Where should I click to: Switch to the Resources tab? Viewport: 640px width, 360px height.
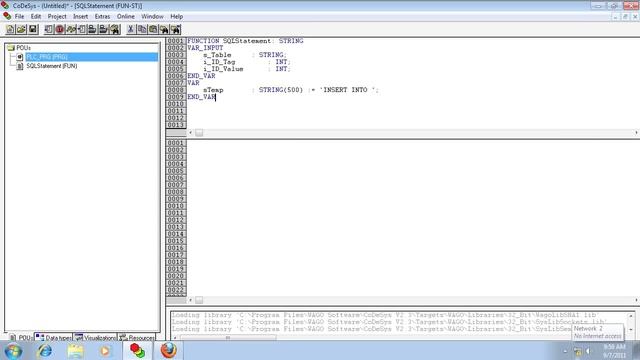click(138, 338)
